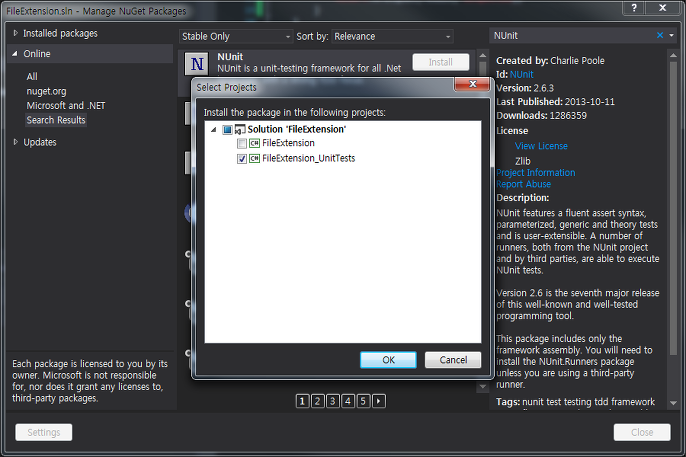Open the Project Information link

click(536, 173)
